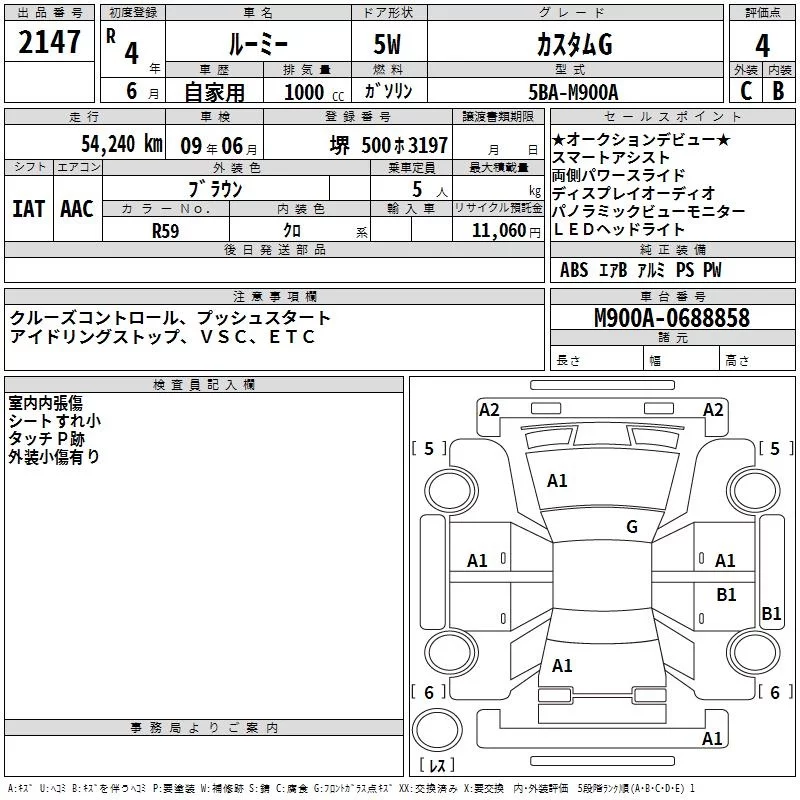The image size is (800, 800).
Task: Select スマートアシスト sales point
Action: tap(611, 158)
